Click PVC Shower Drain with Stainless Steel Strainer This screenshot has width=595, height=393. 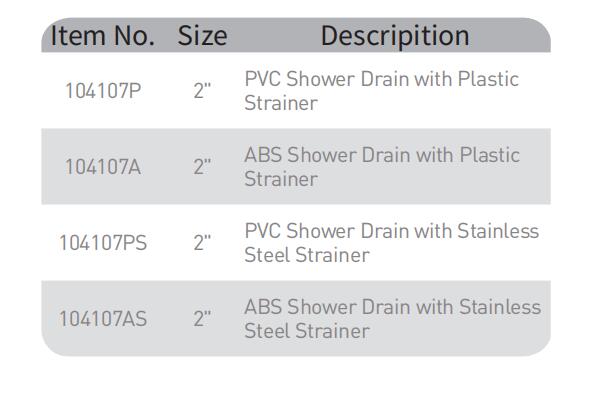392,243
